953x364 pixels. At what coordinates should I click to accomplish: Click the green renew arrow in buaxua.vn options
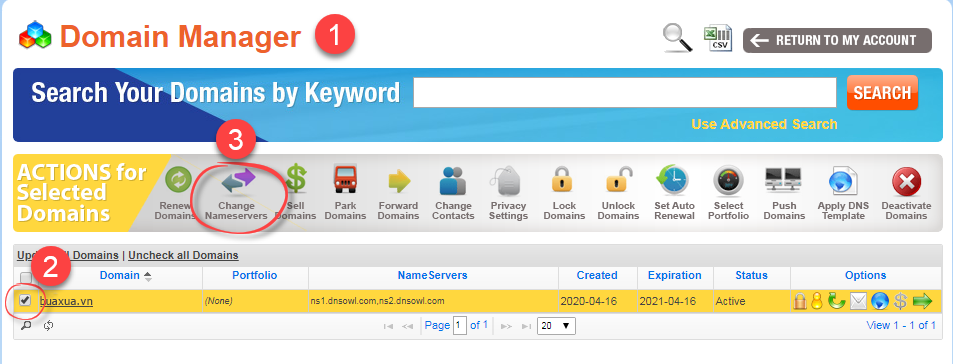(x=836, y=301)
